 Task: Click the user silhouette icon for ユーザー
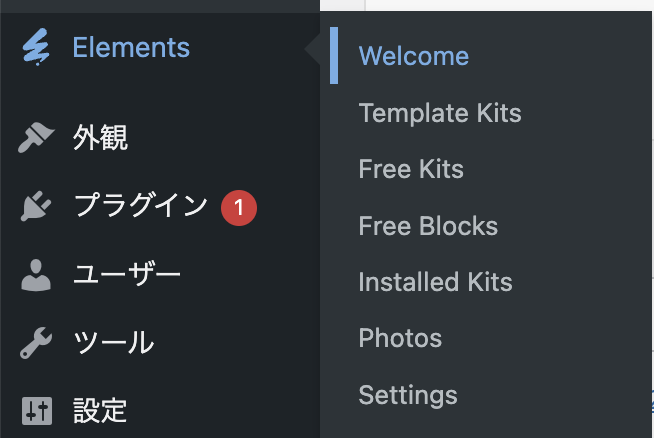coord(36,275)
